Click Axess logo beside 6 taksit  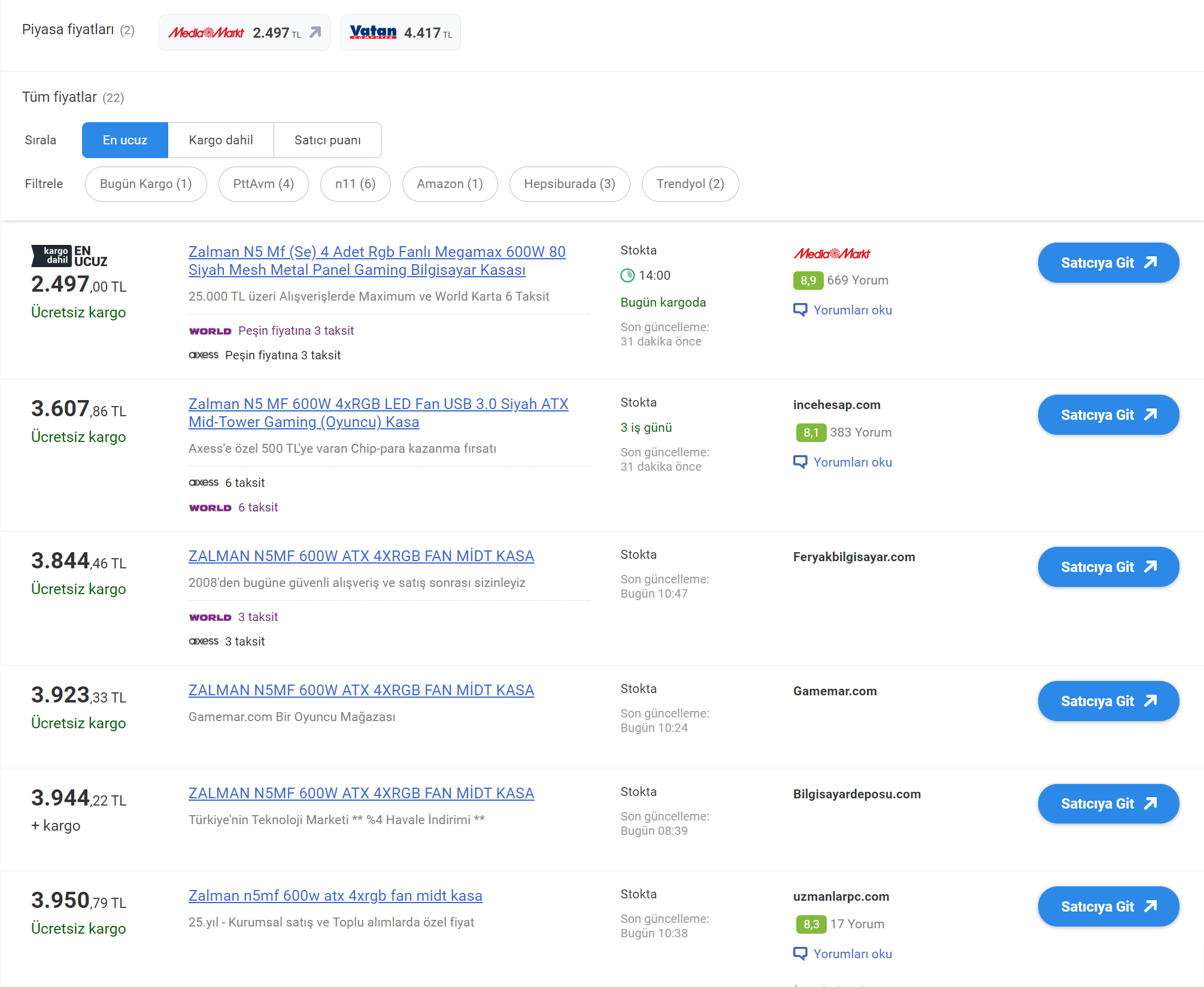coord(204,482)
